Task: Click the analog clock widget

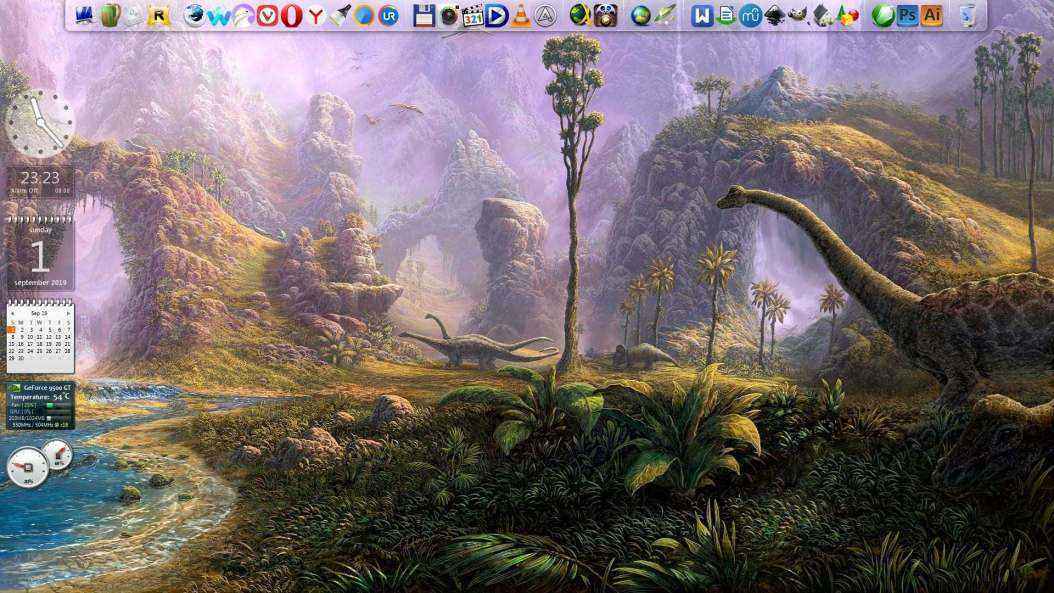Action: point(40,124)
